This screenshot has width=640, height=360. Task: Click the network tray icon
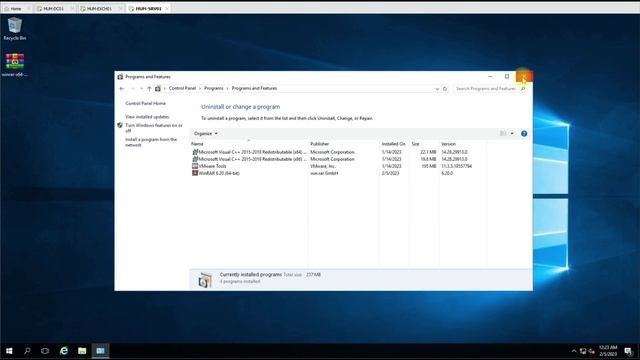click(583, 351)
